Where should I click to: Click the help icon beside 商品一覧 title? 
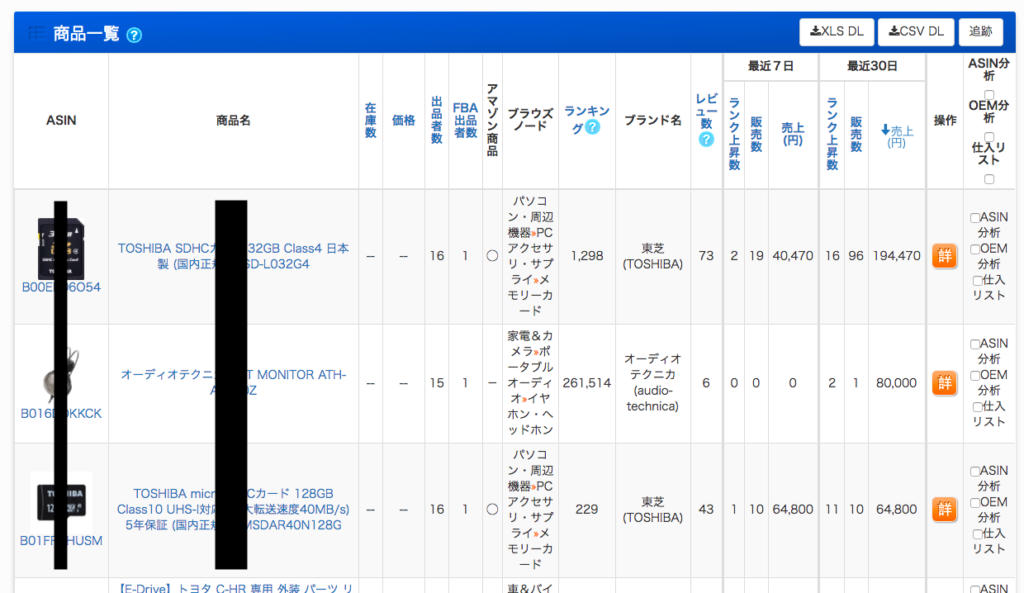tap(134, 35)
